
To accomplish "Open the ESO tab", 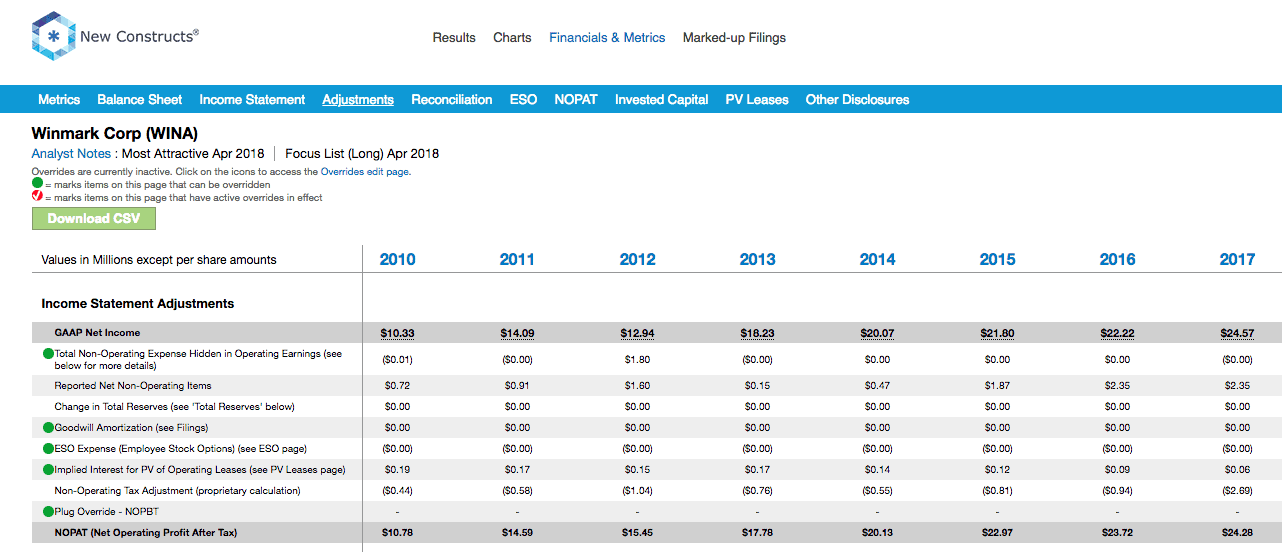I will (x=523, y=100).
